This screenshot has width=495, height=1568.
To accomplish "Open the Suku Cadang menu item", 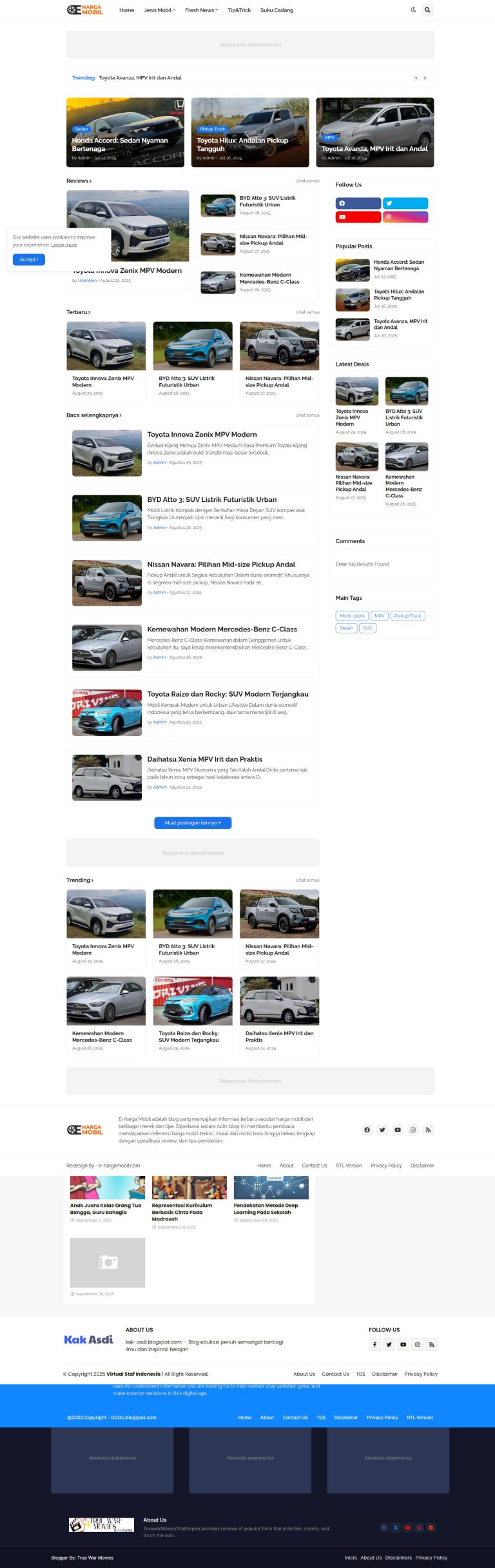I will 277,10.
